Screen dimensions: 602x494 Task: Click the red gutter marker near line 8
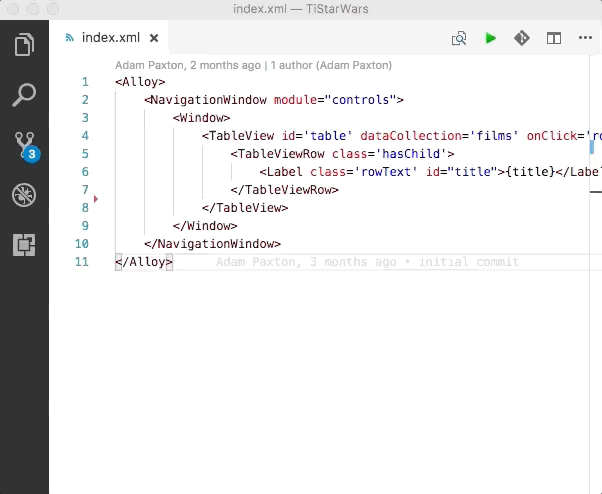click(x=96, y=199)
